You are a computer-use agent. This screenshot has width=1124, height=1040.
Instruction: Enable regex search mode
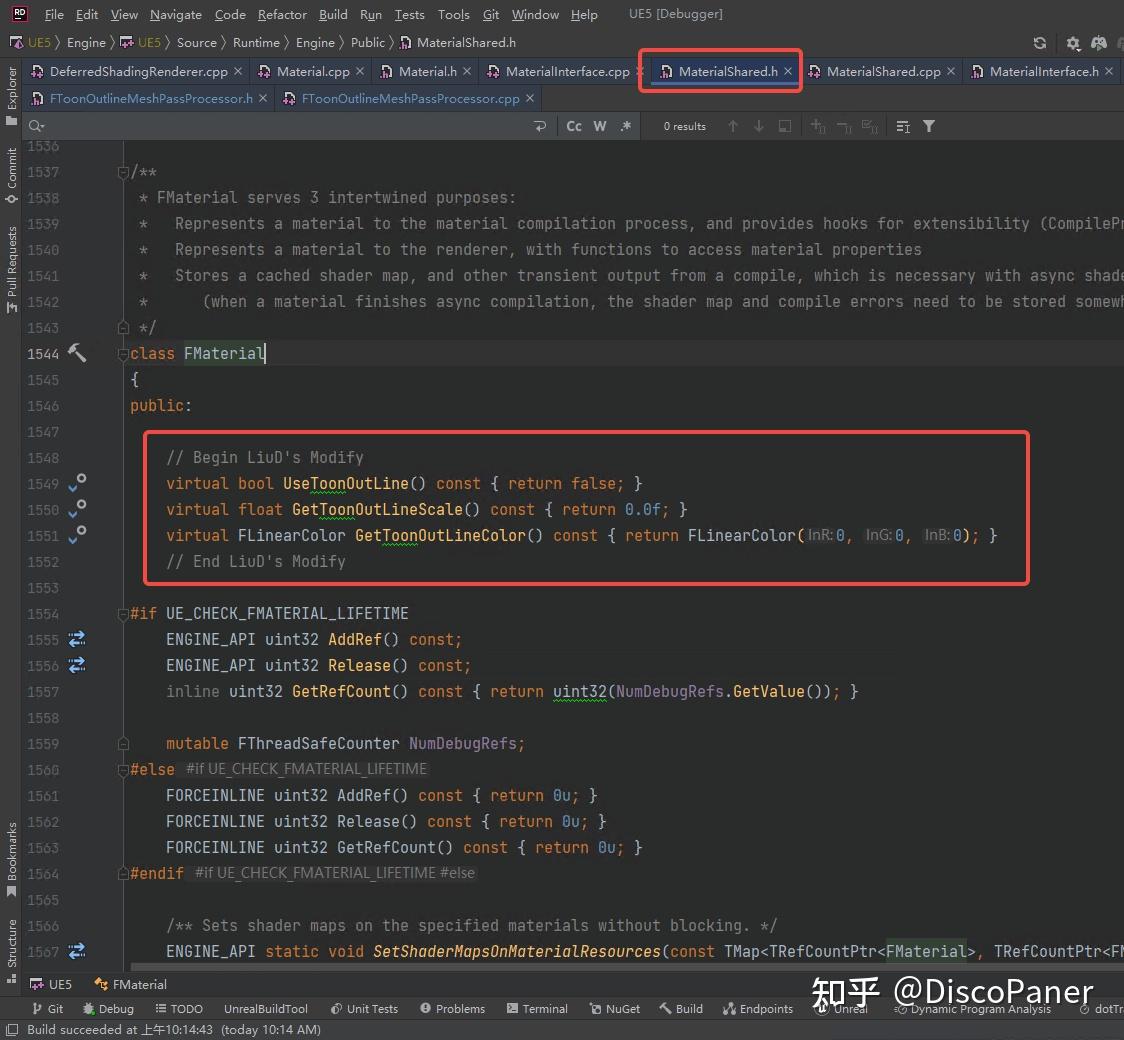click(x=624, y=126)
